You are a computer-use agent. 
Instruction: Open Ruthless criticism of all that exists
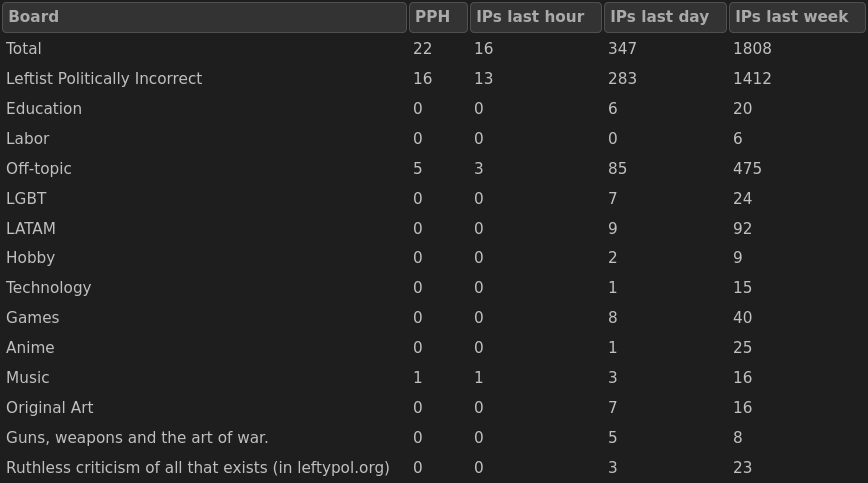tap(198, 468)
